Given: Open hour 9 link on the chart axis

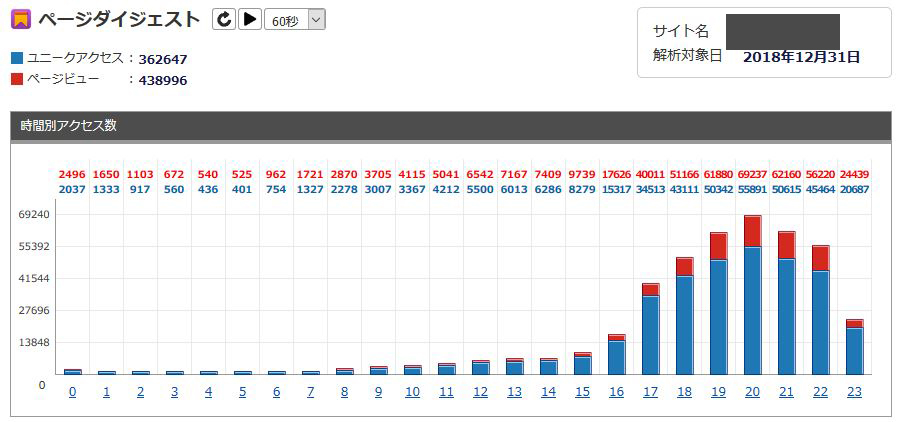Looking at the screenshot, I should pos(378,392).
